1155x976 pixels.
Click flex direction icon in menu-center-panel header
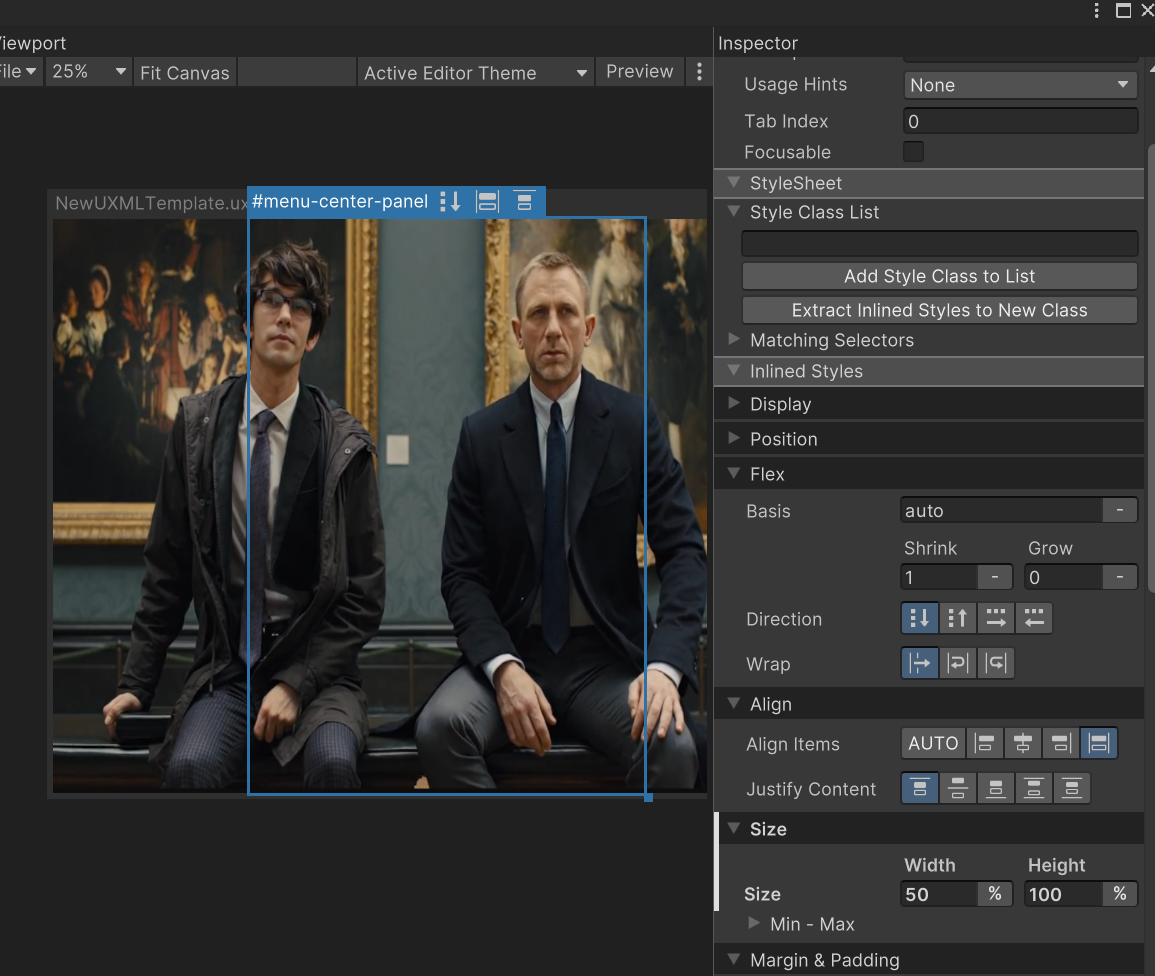[x=450, y=201]
